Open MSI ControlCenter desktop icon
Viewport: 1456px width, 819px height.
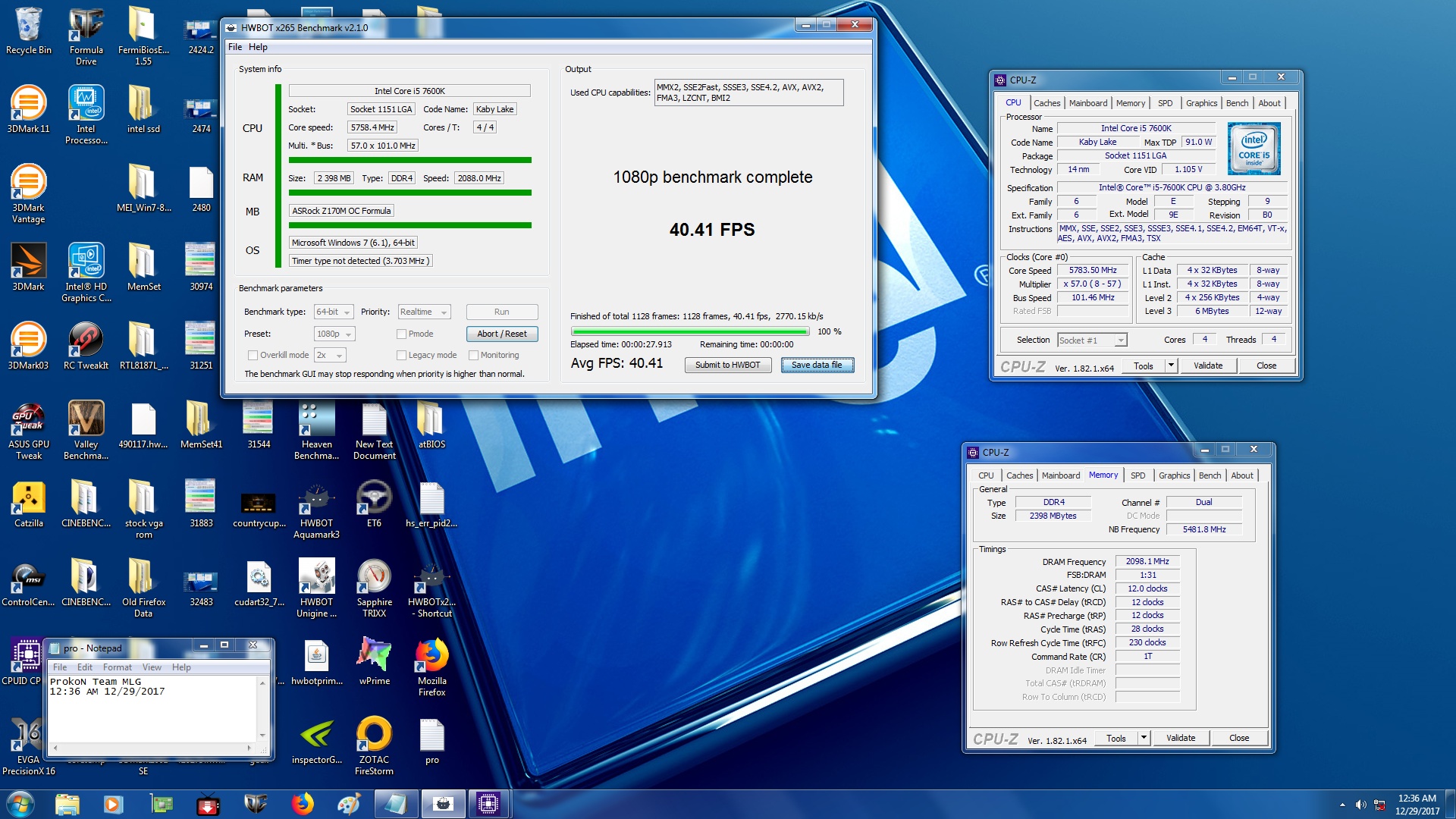click(x=28, y=582)
